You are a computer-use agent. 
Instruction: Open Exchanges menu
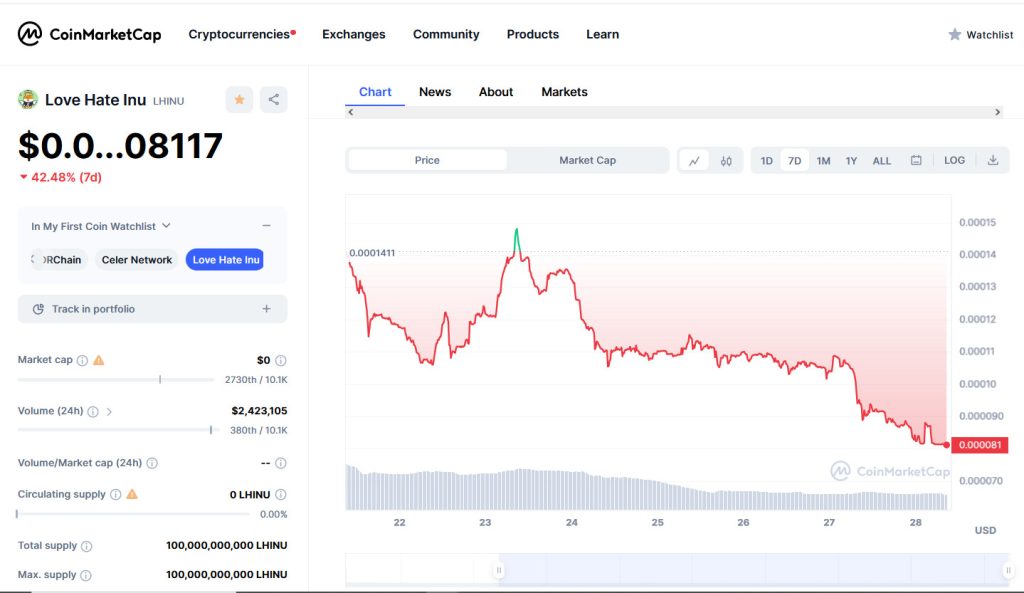(353, 34)
